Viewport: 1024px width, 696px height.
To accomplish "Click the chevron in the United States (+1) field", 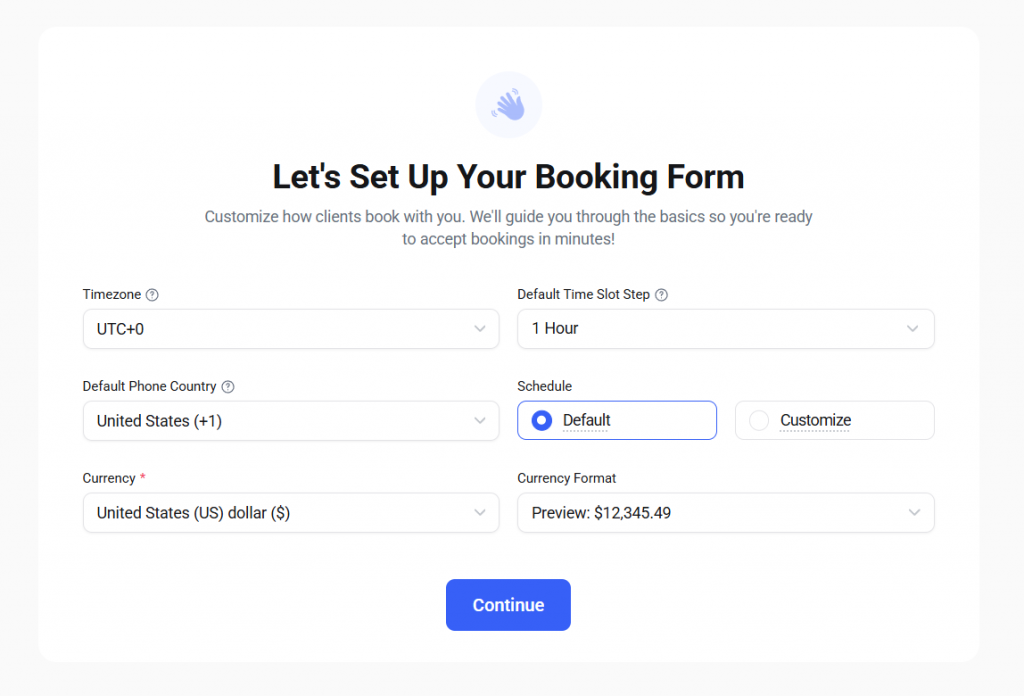I will pos(481,421).
